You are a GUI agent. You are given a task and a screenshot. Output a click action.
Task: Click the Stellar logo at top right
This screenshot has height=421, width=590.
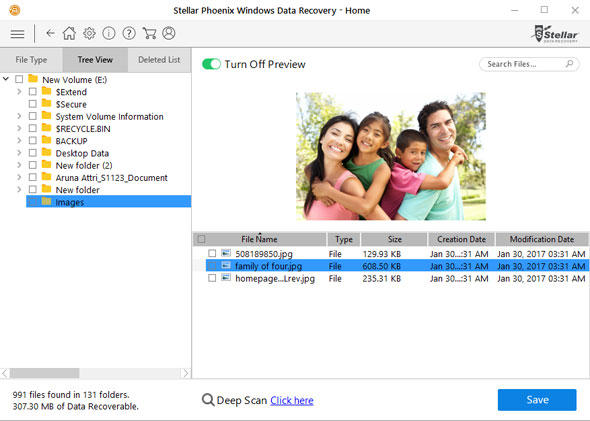point(555,34)
